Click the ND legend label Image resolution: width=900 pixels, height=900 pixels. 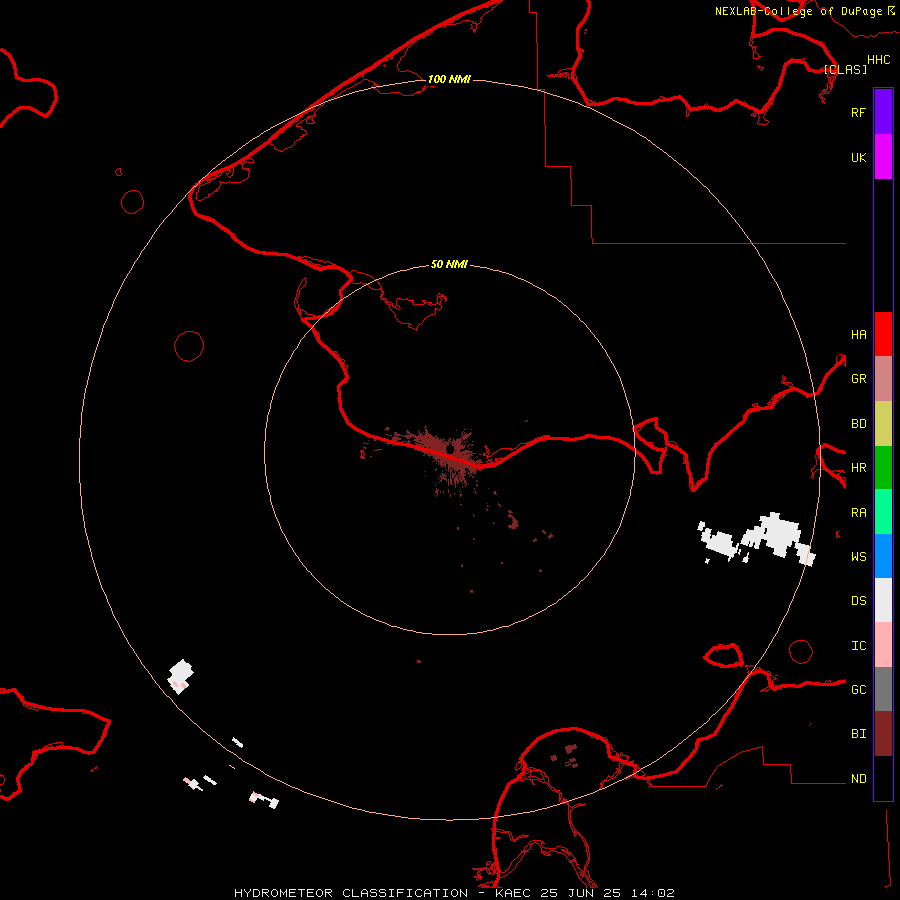pos(858,779)
